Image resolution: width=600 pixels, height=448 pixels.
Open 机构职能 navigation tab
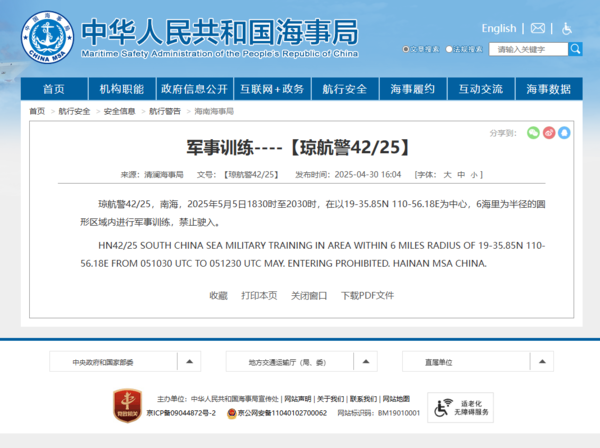[122, 89]
